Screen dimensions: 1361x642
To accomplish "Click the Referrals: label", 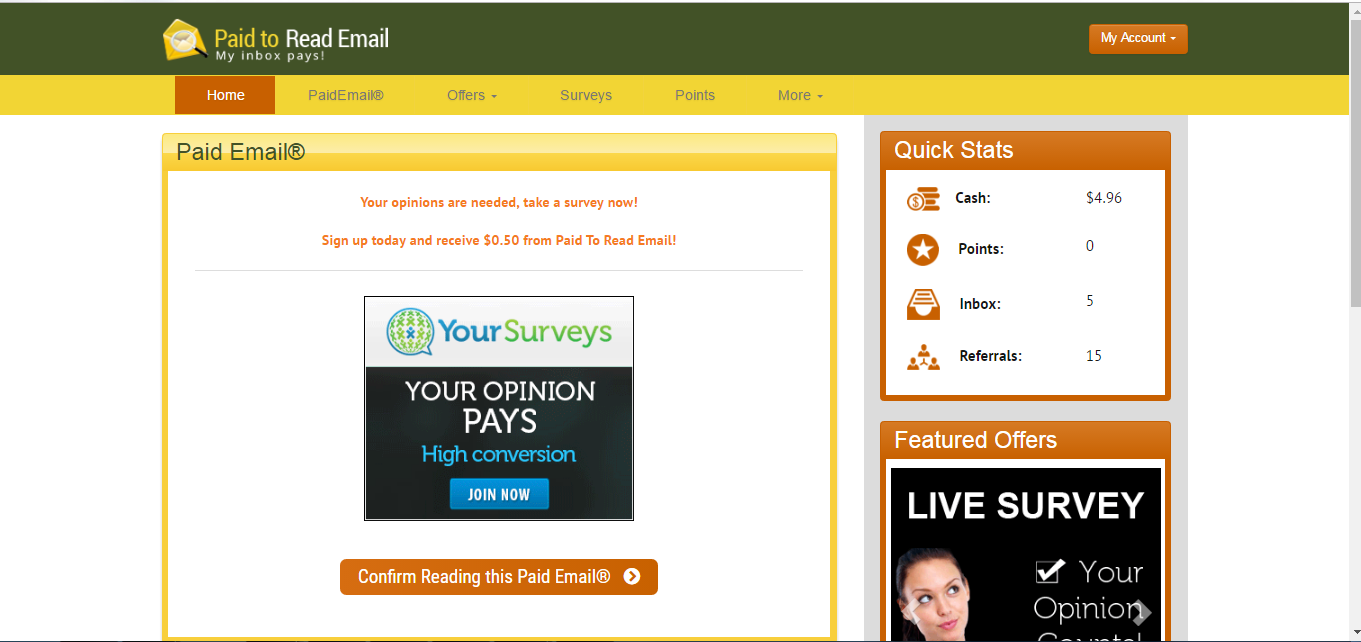I will coord(990,356).
